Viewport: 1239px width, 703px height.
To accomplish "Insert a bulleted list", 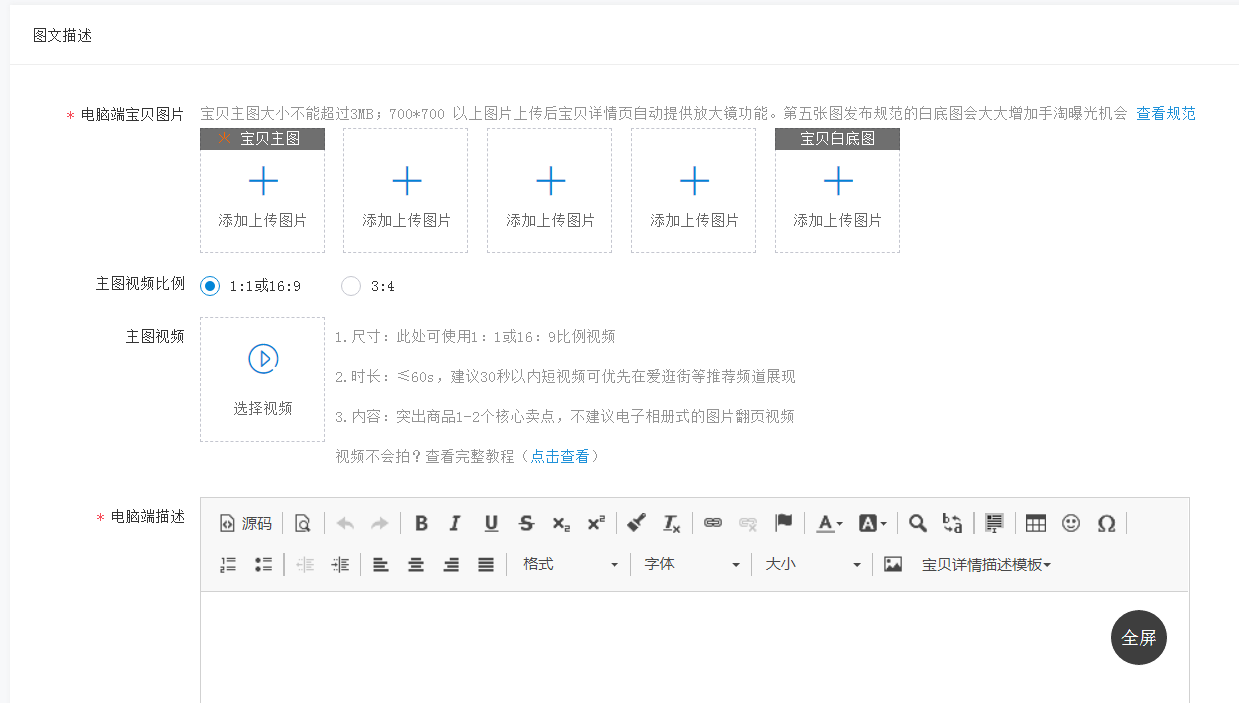I will click(x=263, y=564).
